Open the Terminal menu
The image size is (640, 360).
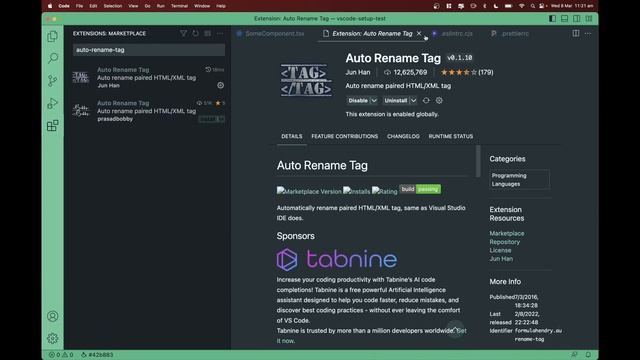(179, 6)
